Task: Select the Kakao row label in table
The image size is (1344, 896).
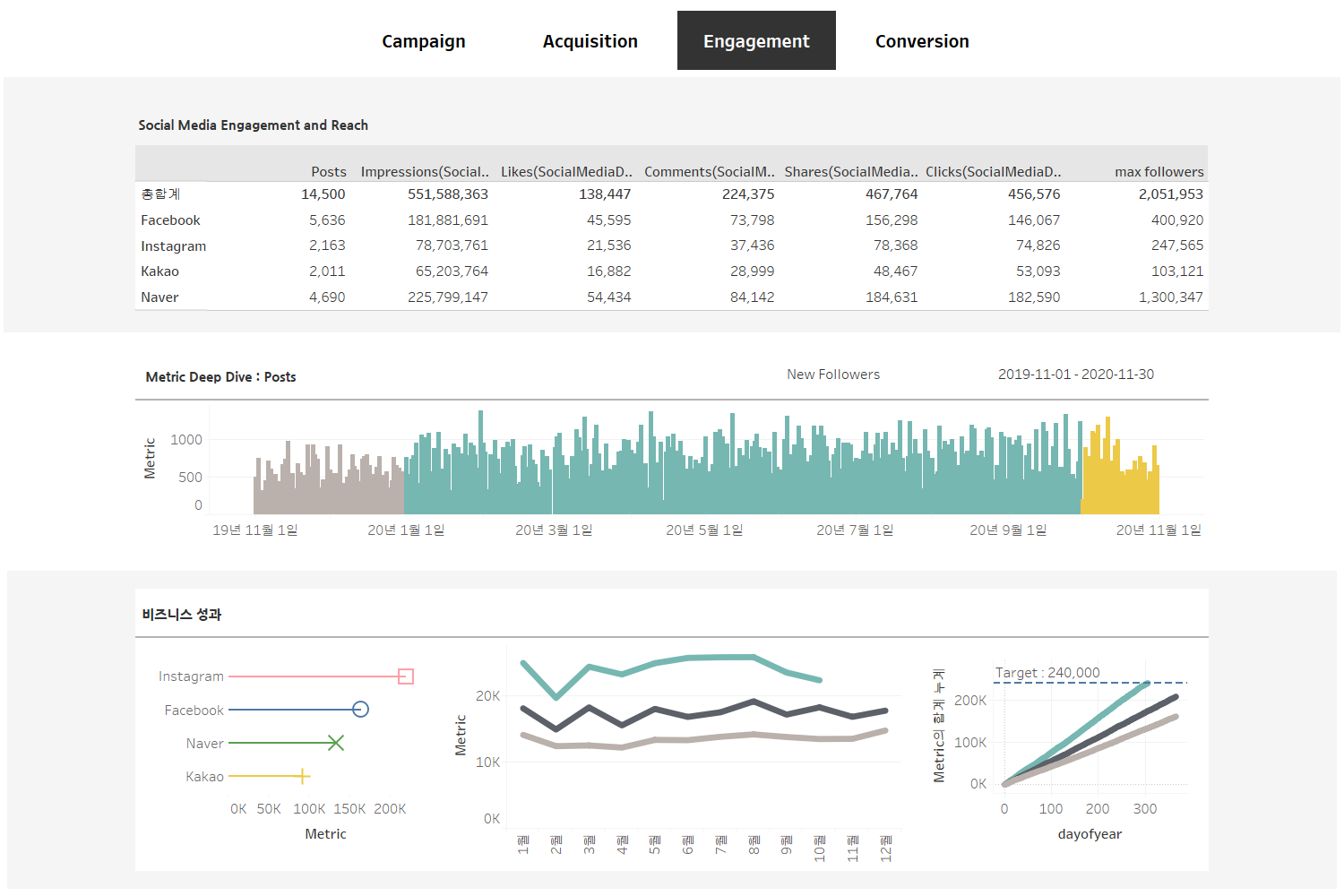Action: [159, 271]
